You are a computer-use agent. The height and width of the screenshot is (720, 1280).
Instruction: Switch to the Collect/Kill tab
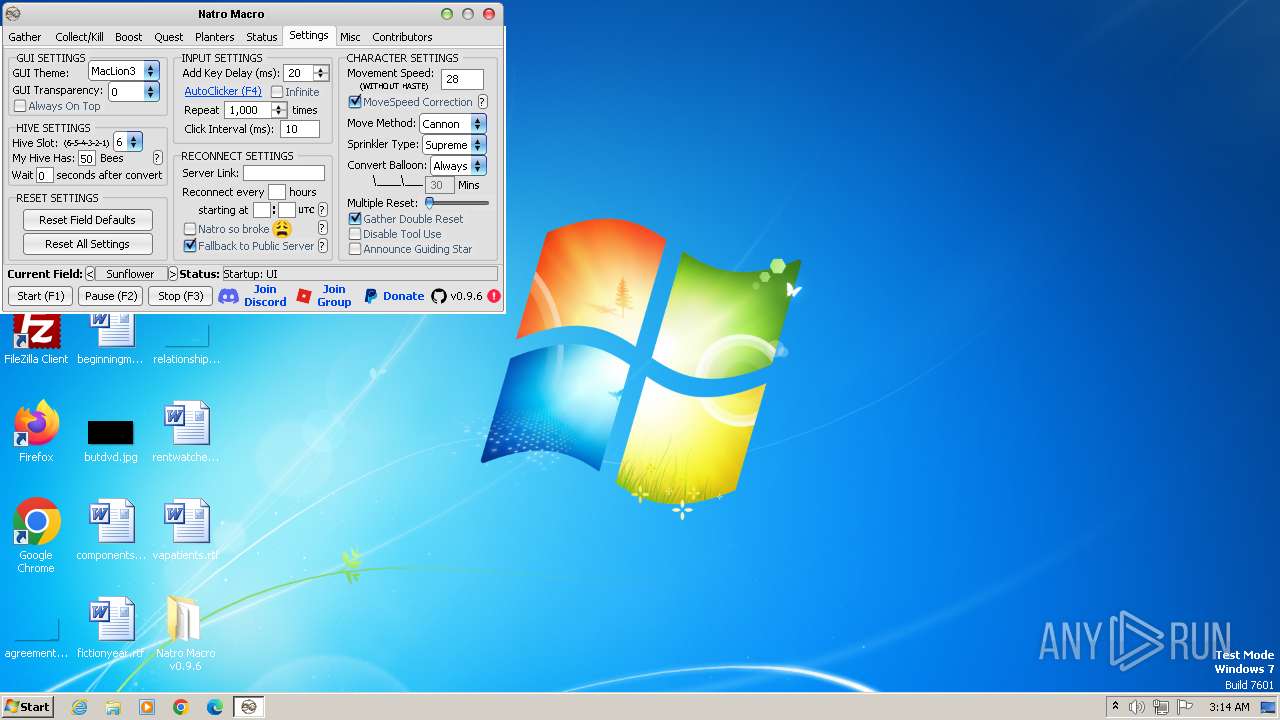(79, 37)
